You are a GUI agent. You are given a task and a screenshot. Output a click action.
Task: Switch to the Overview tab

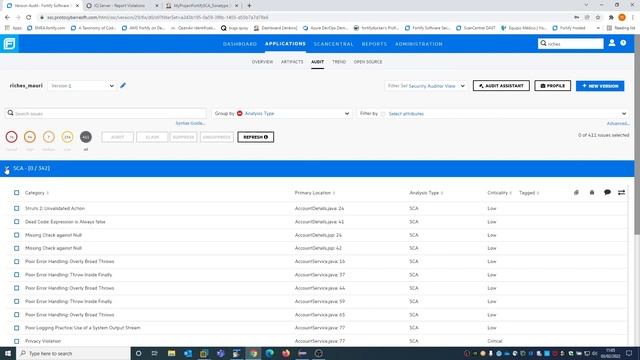(262, 62)
